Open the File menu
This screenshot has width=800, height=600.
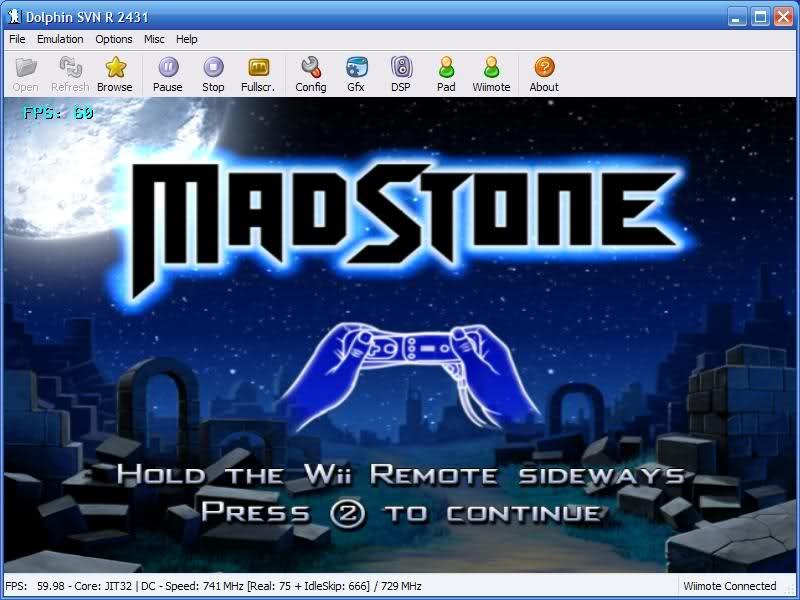pos(17,39)
